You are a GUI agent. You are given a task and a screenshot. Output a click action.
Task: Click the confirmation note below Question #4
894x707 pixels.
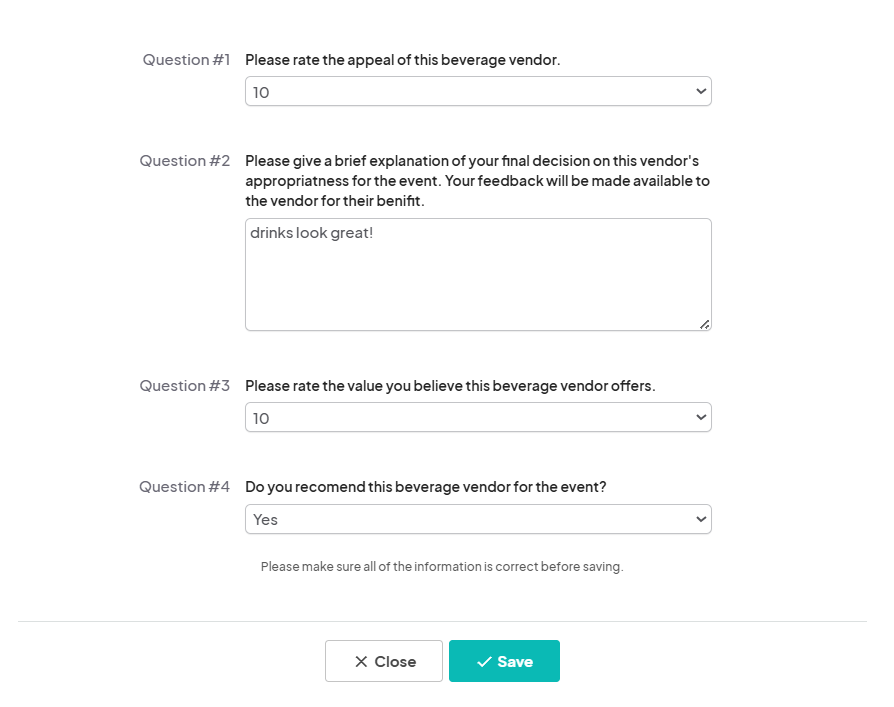point(441,566)
